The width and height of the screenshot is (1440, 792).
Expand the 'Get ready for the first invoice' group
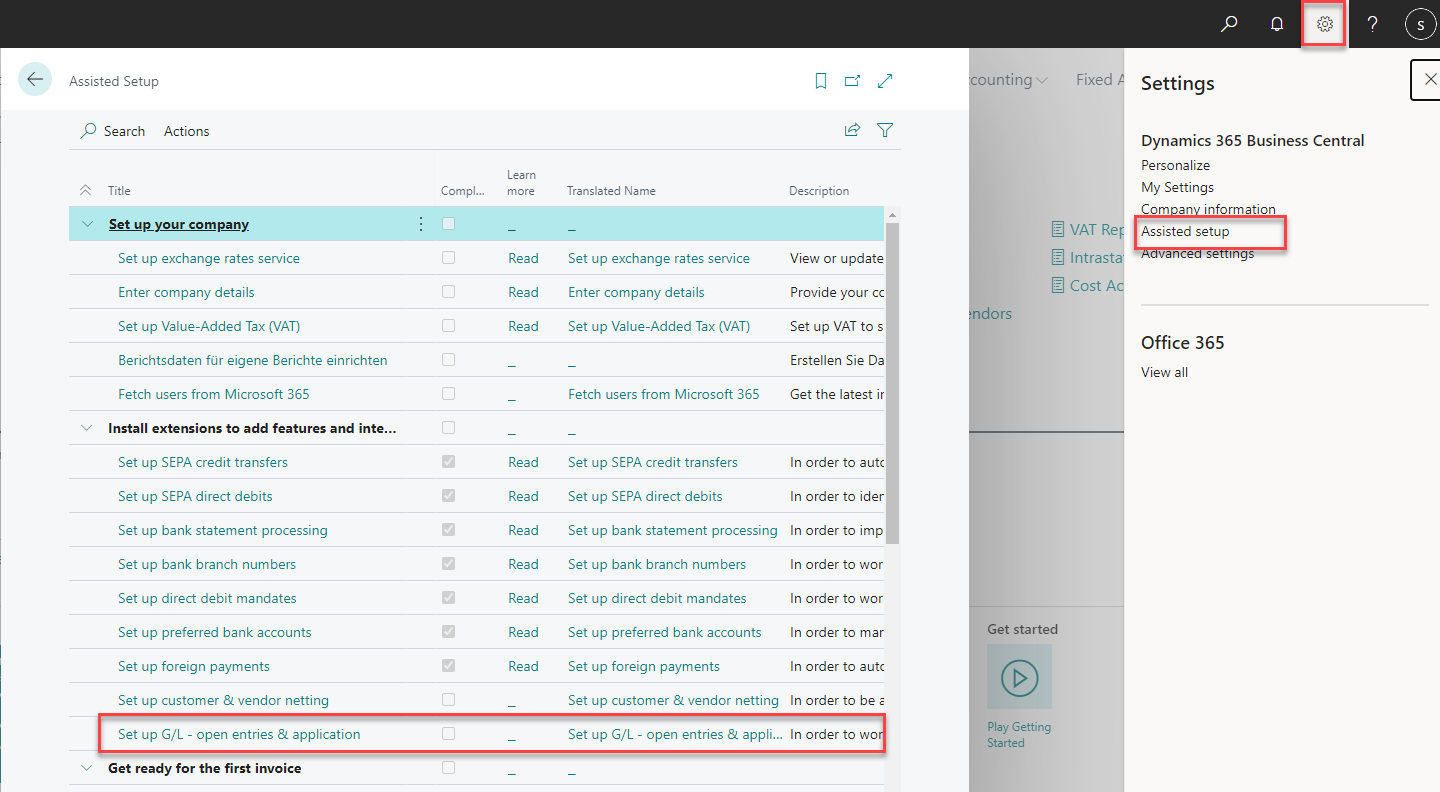tap(86, 767)
